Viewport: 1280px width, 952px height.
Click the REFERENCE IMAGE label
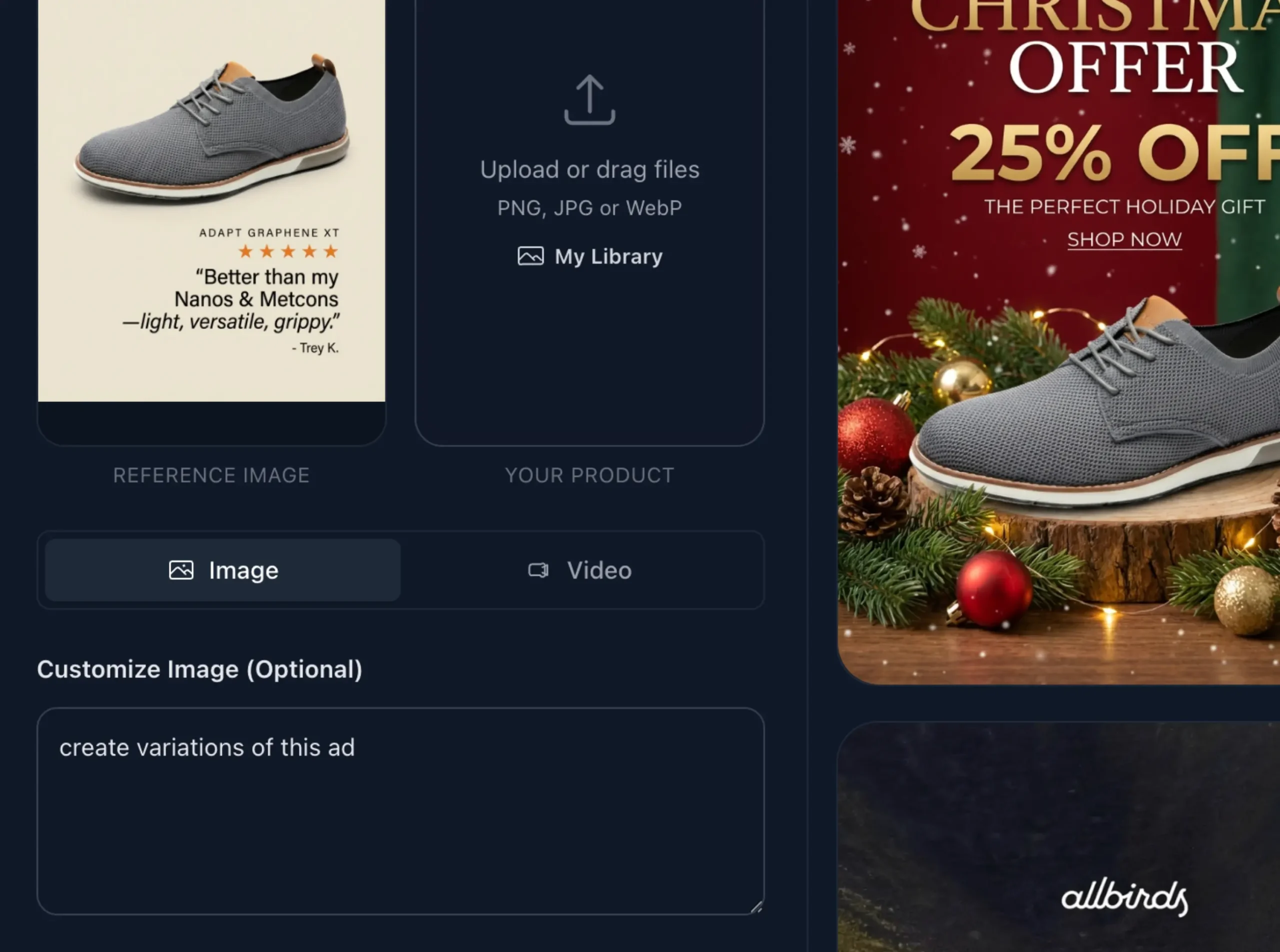pos(211,475)
